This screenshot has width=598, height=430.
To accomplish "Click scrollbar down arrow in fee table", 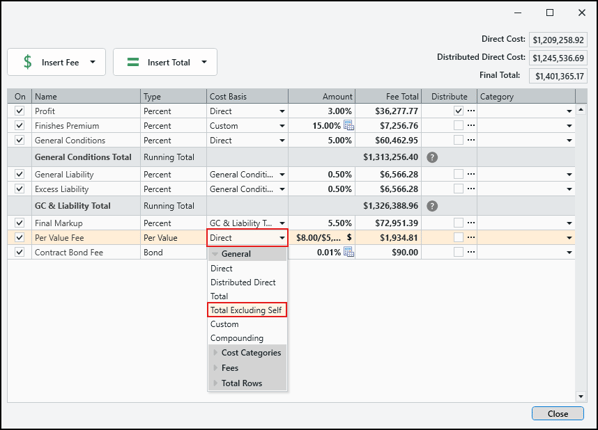I will tap(580, 396).
